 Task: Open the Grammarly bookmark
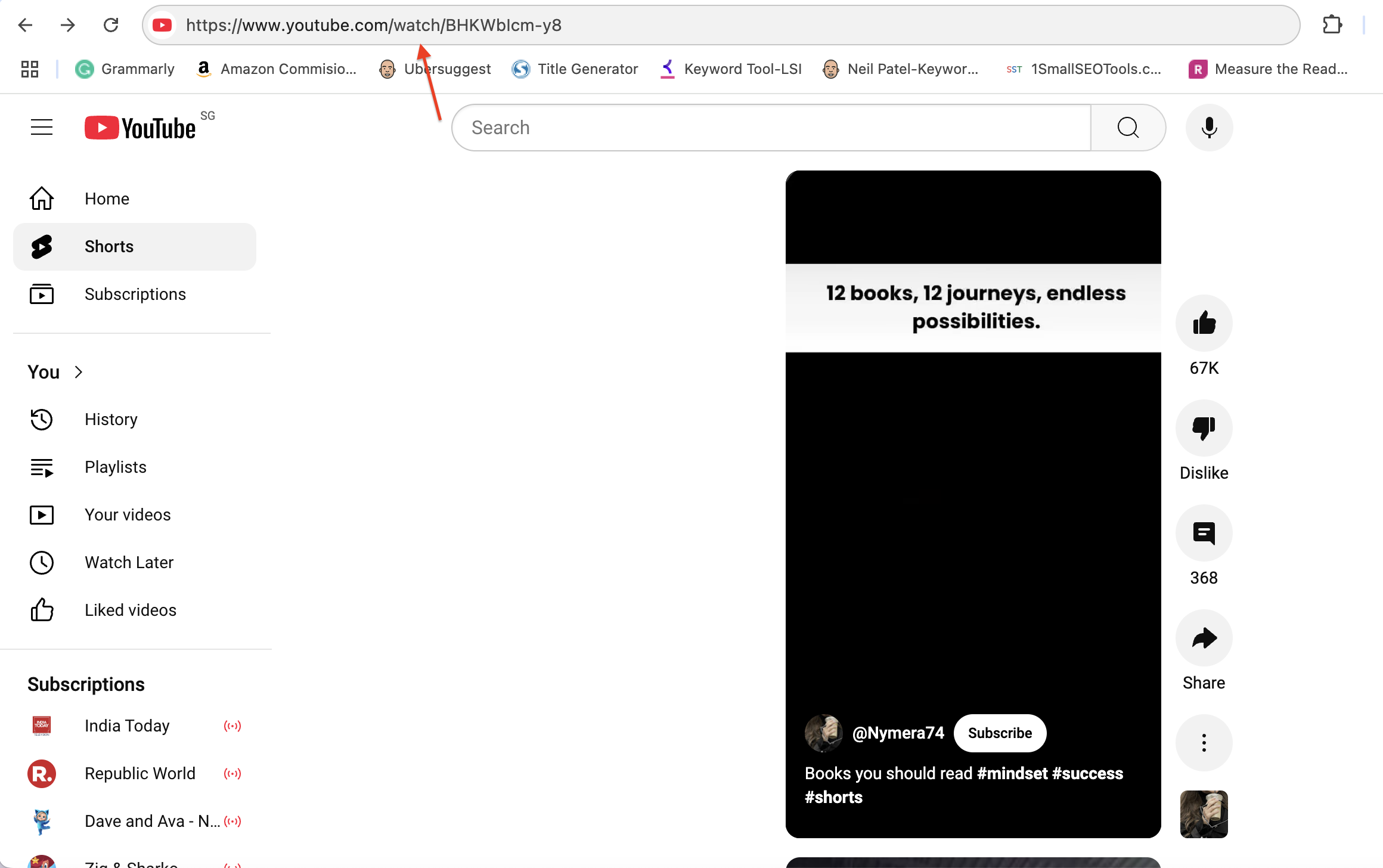pyautogui.click(x=125, y=69)
